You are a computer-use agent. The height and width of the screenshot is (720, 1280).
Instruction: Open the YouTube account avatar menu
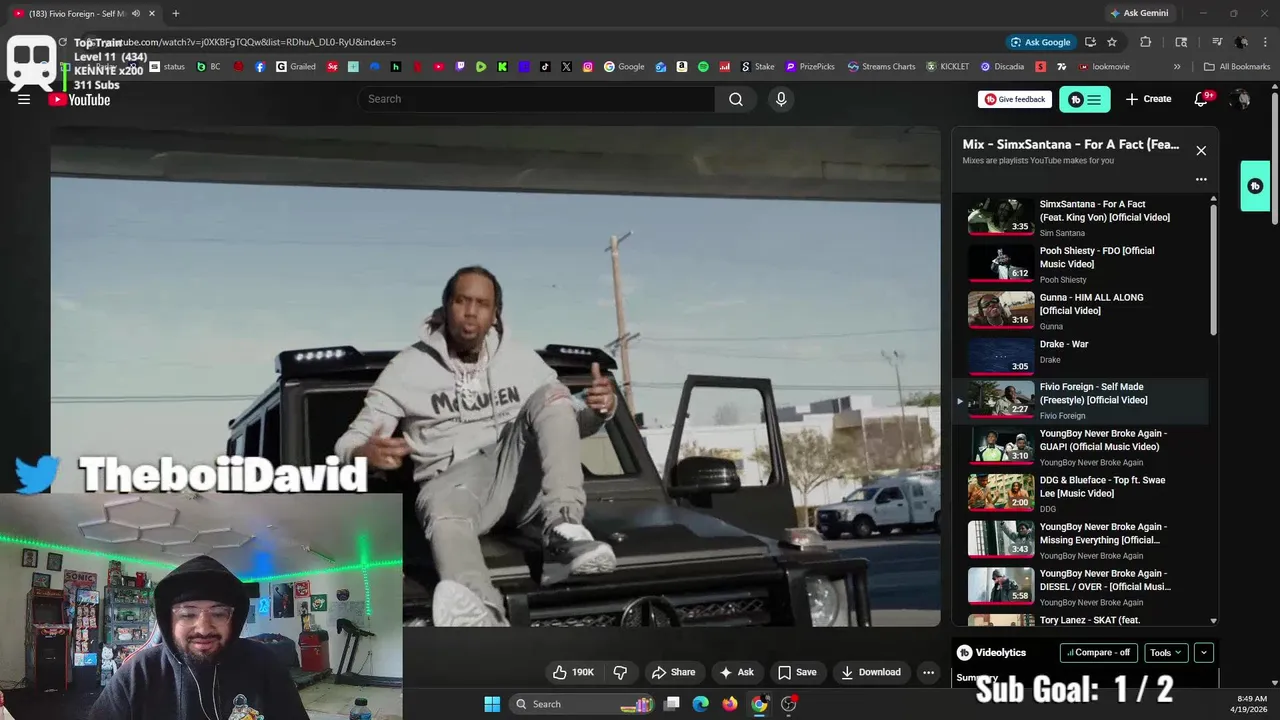[x=1240, y=99]
